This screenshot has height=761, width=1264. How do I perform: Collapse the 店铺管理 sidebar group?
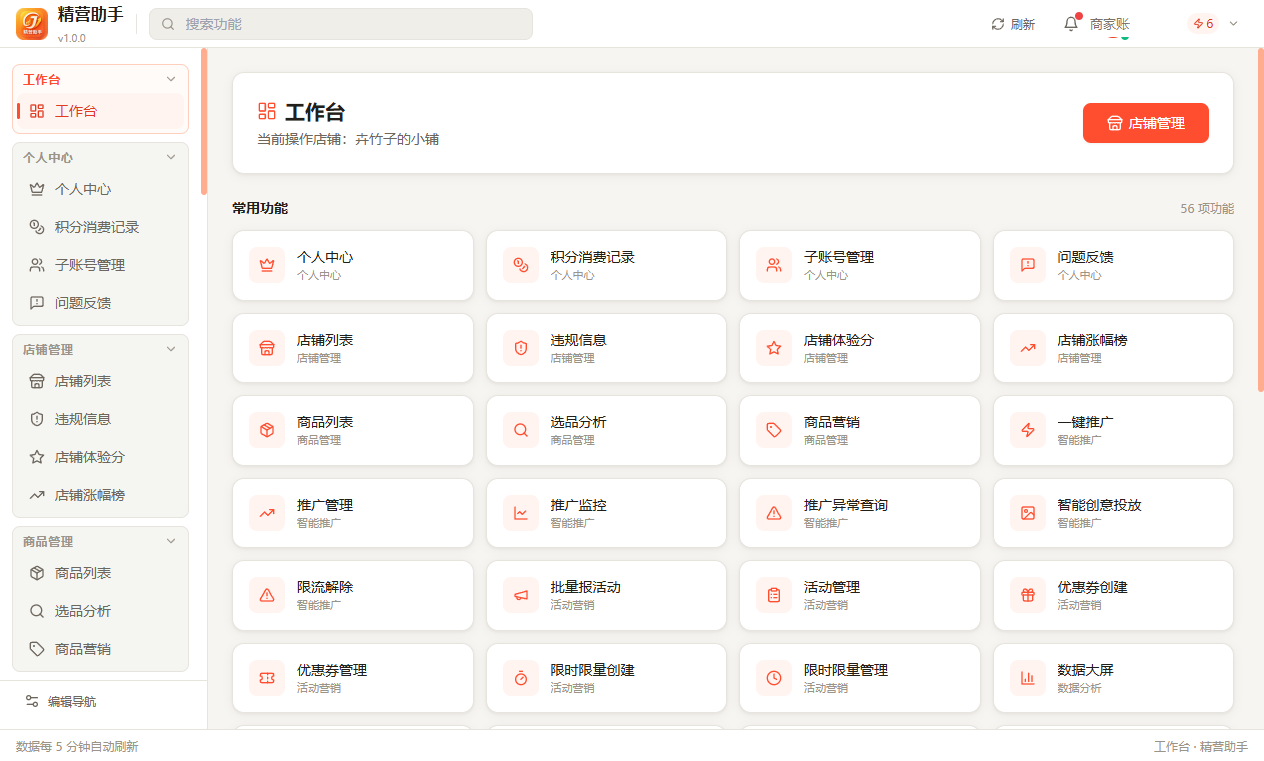171,349
